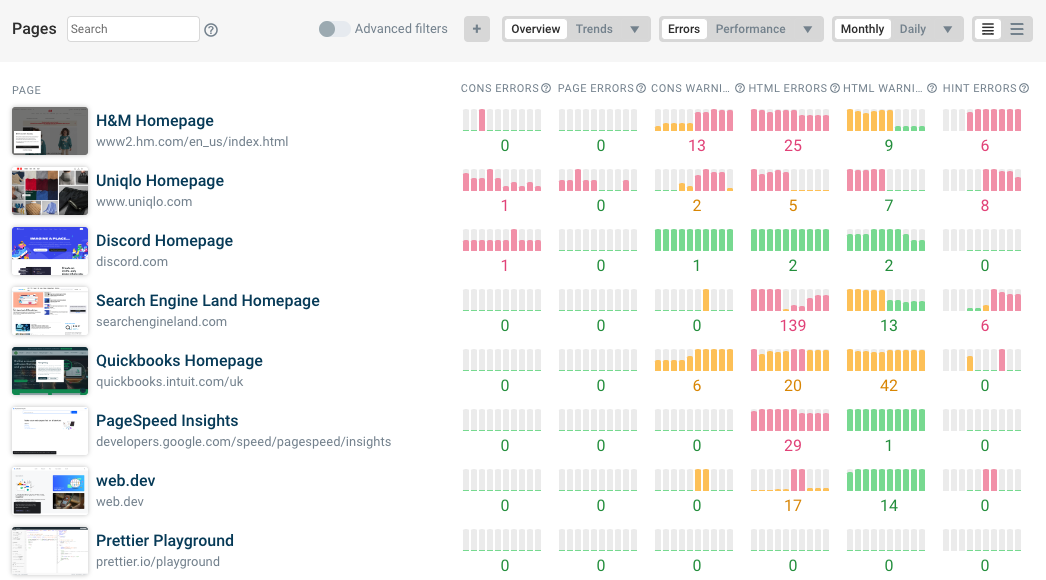Screen dimensions: 1046x580
Task: Click Discord HTML errors green bar chart
Action: pyautogui.click(x=790, y=240)
